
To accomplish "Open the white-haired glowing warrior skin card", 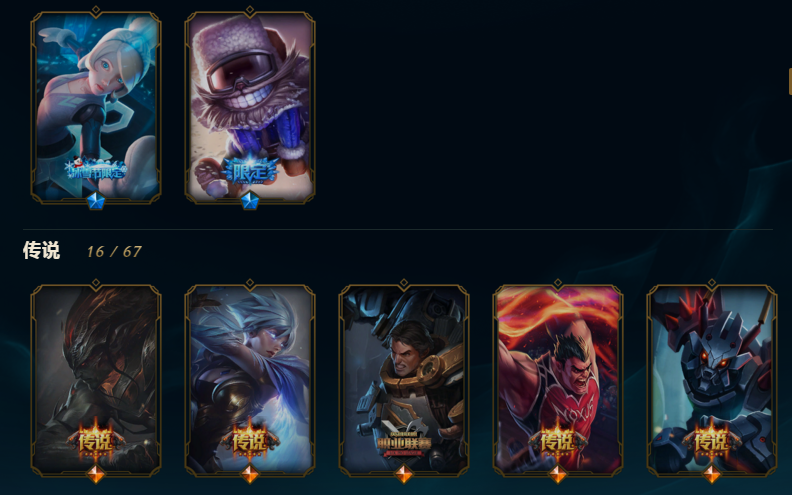I will pos(250,380).
